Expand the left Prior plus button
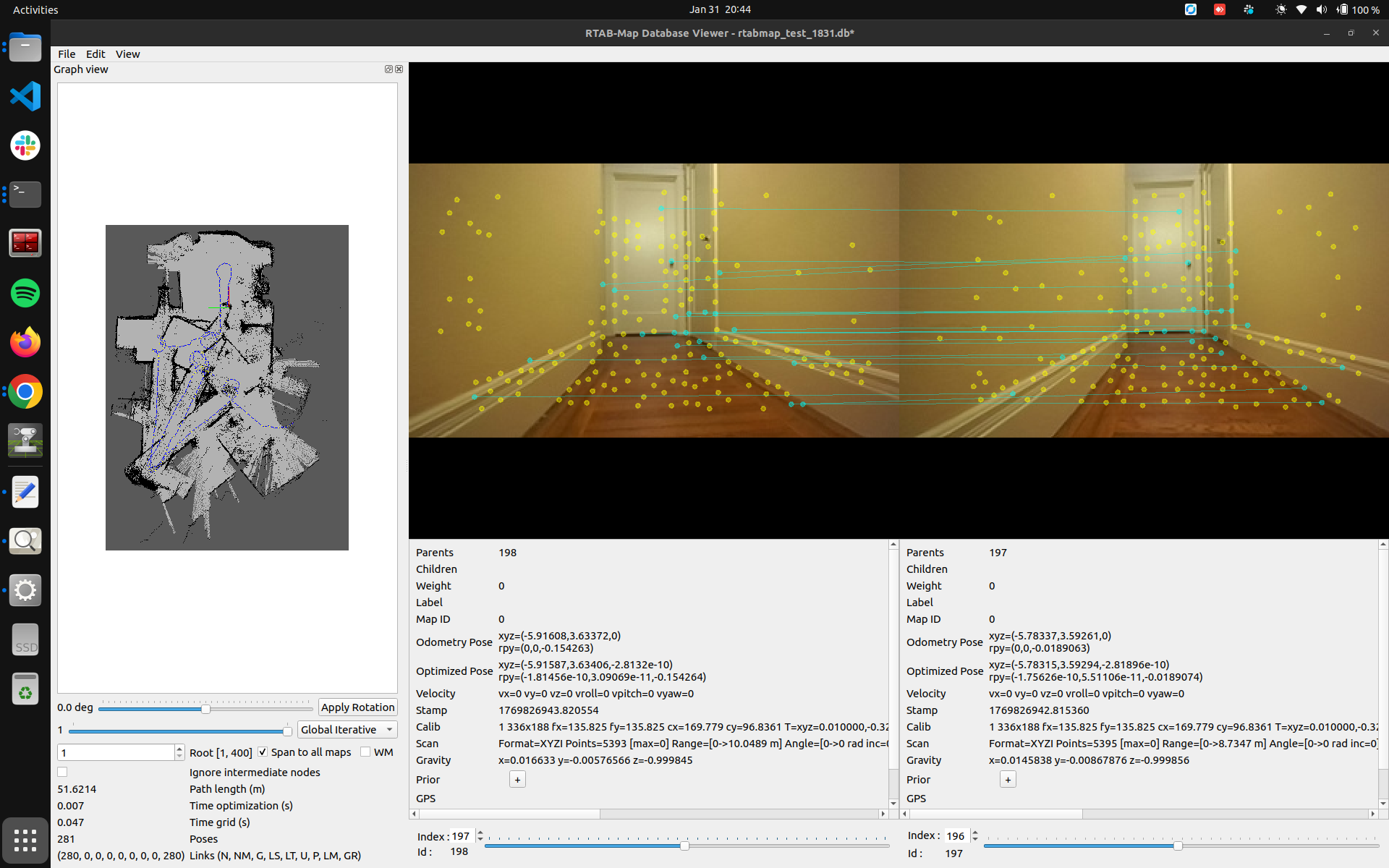The image size is (1389, 868). [x=517, y=780]
